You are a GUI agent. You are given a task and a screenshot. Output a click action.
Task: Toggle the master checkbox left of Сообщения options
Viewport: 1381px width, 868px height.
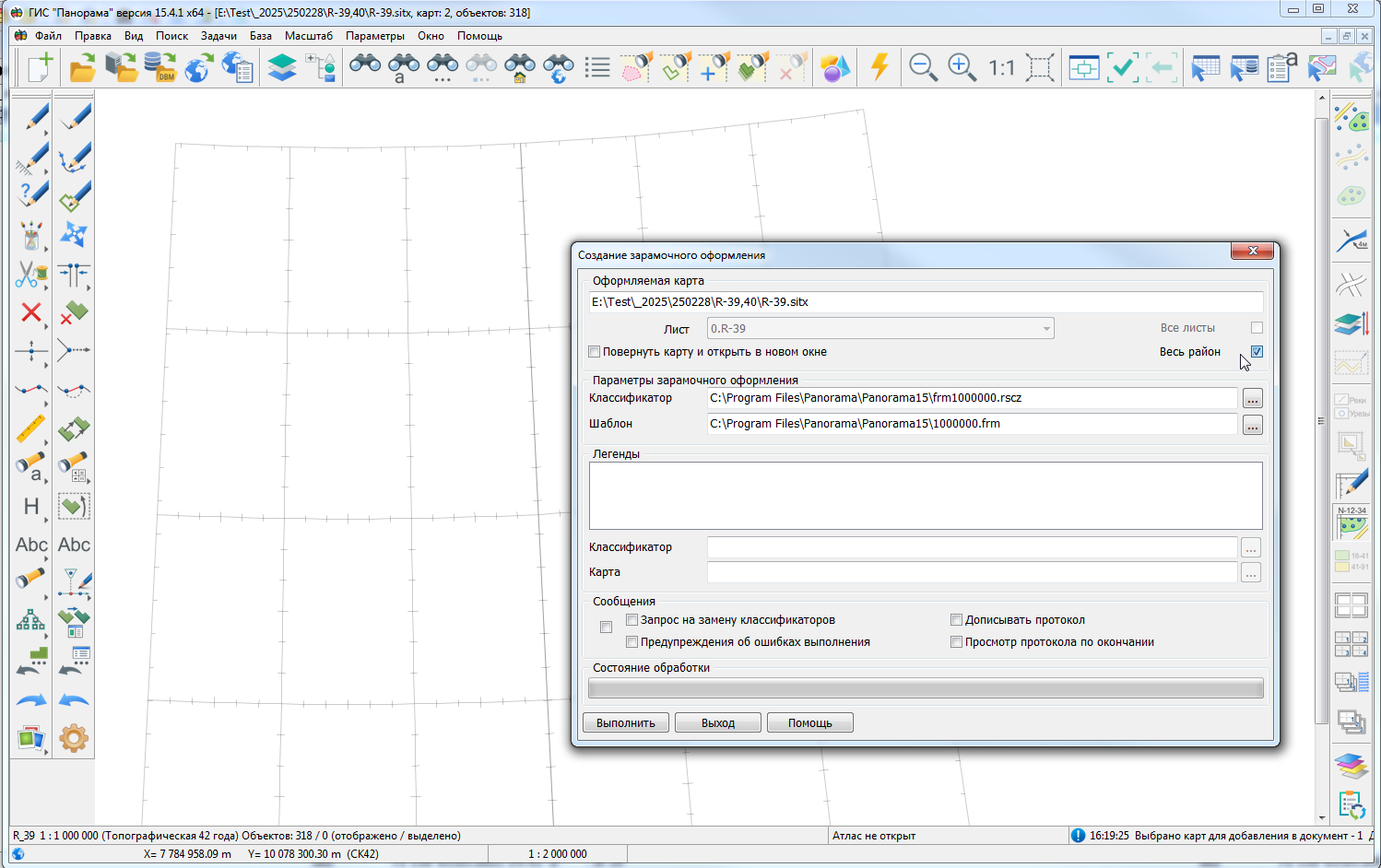(606, 628)
